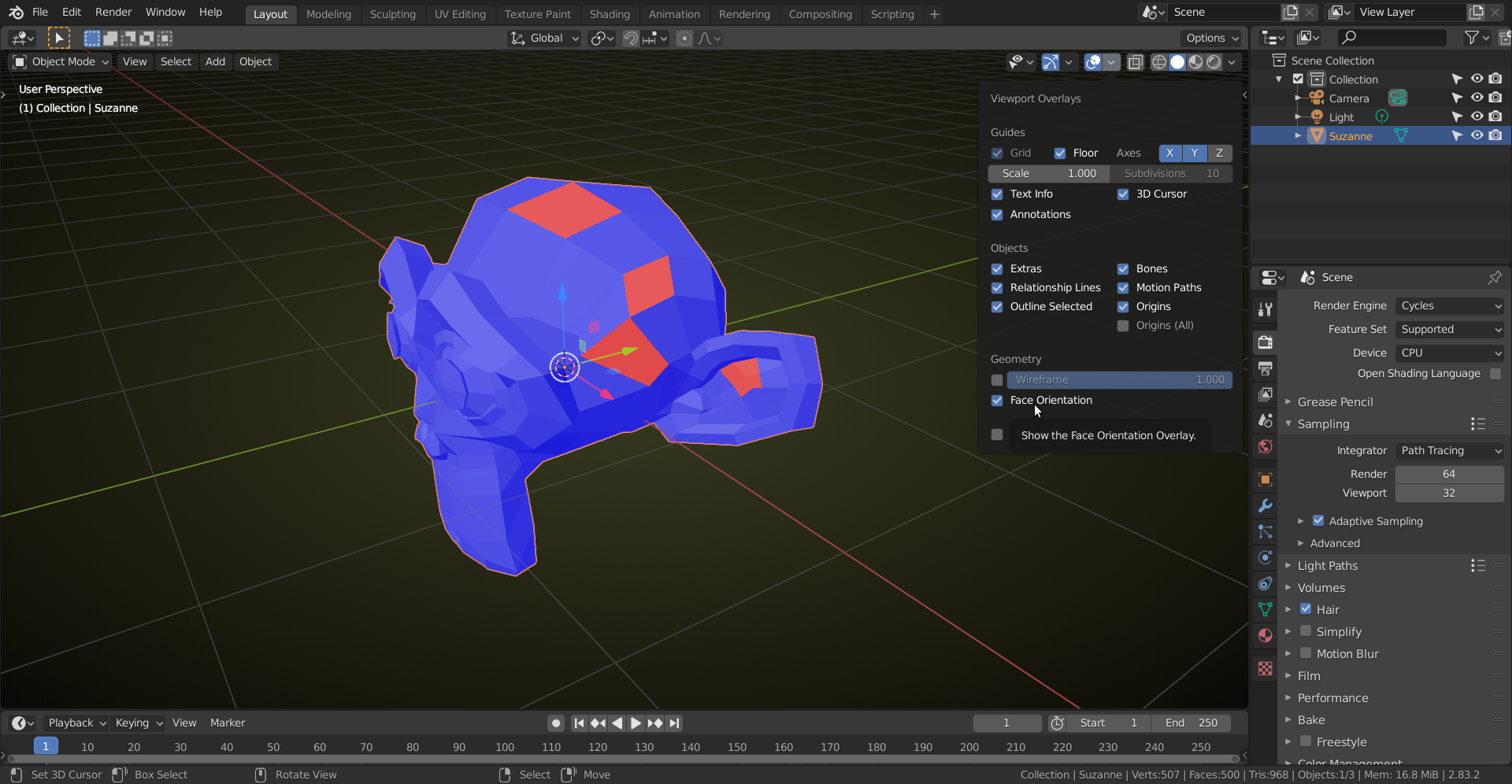Image resolution: width=1512 pixels, height=784 pixels.
Task: Open the Feature Set dropdown
Action: (x=1450, y=330)
